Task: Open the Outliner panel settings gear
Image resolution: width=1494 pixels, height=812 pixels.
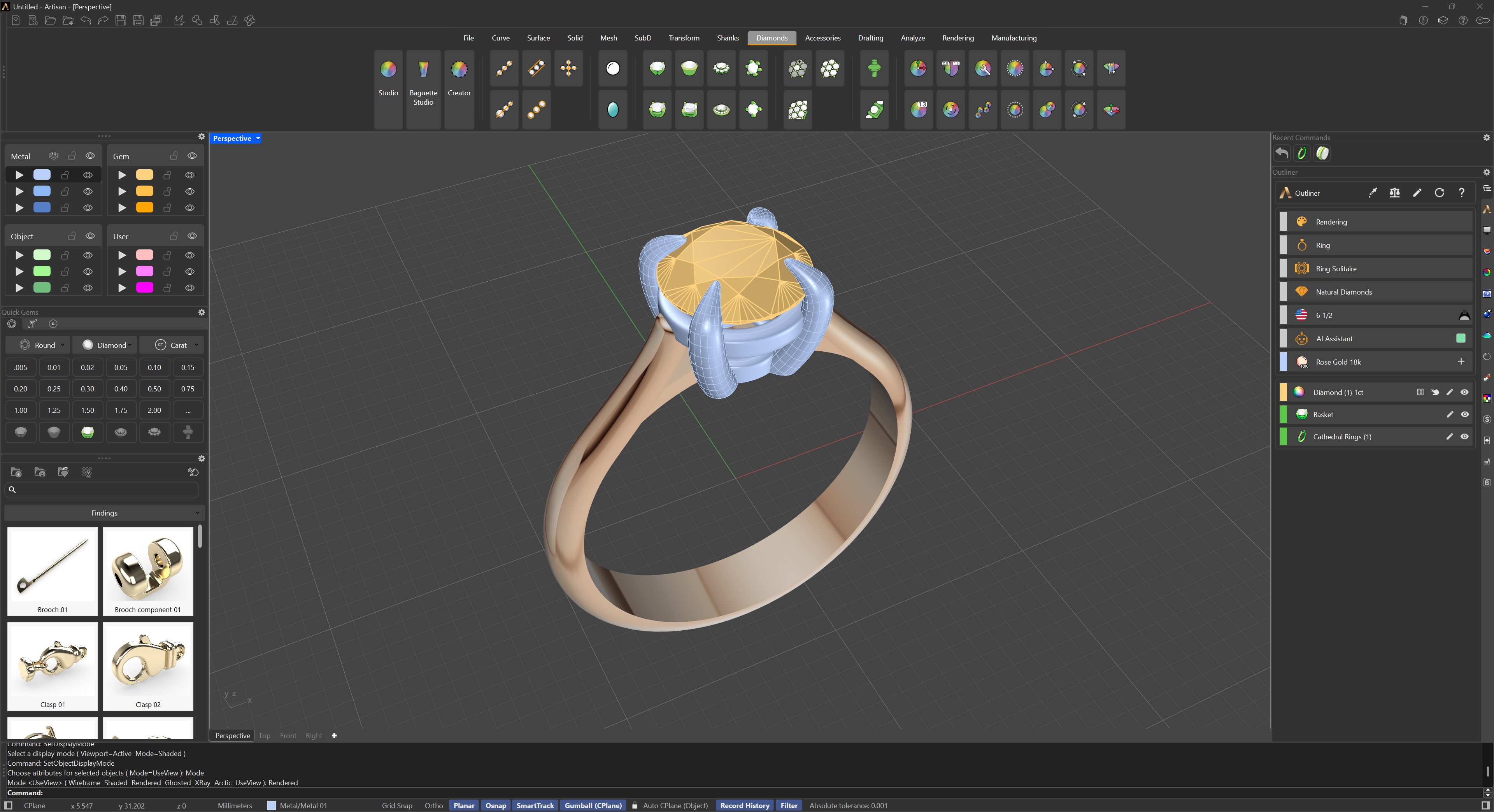Action: pos(1487,172)
